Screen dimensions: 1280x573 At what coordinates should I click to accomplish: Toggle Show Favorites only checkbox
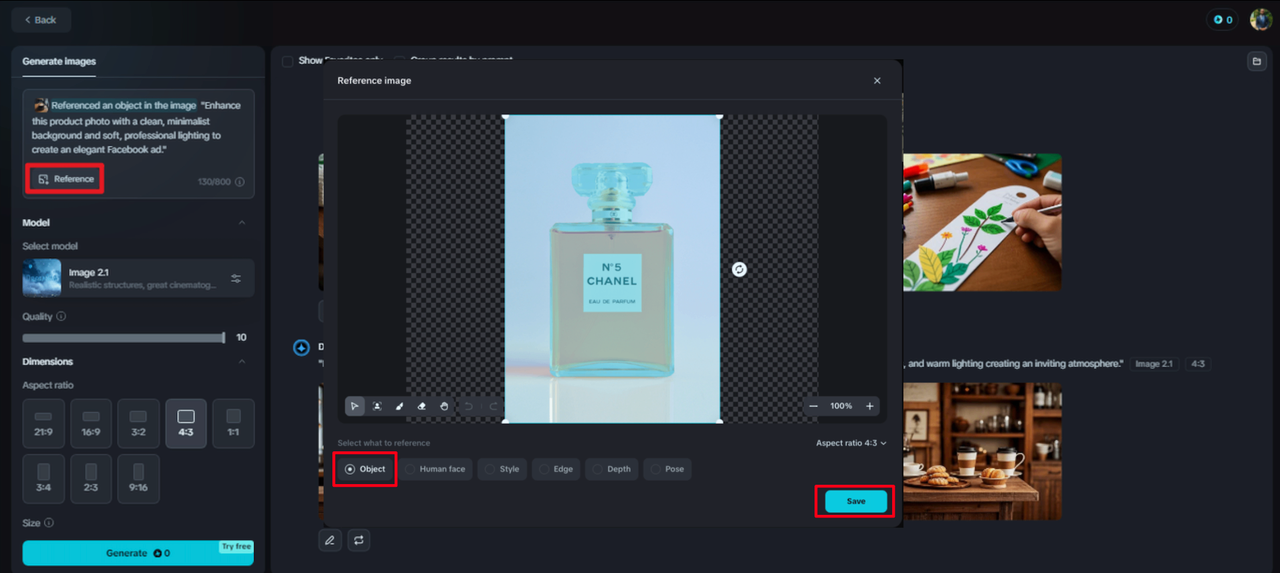pyautogui.click(x=288, y=61)
